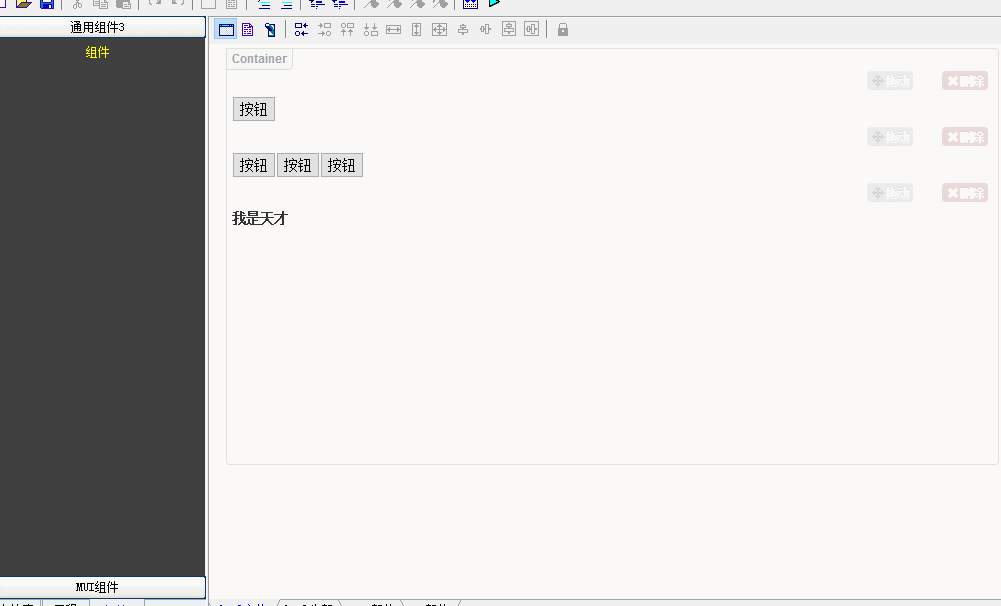Select the 我是天才 text element
This screenshot has width=1001, height=606.
[260, 218]
